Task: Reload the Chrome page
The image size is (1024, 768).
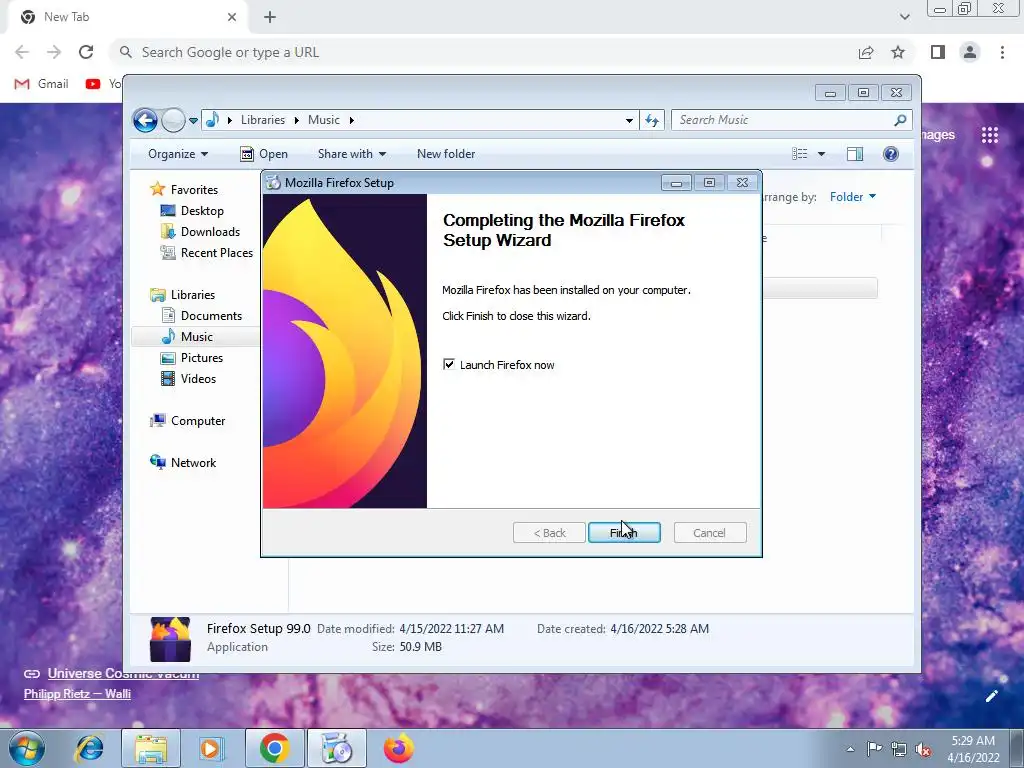Action: tap(86, 52)
